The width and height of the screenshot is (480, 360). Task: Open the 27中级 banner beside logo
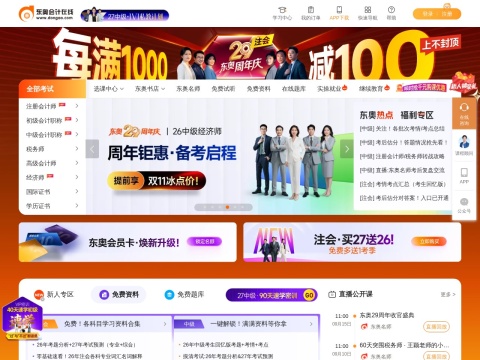[x=125, y=15]
